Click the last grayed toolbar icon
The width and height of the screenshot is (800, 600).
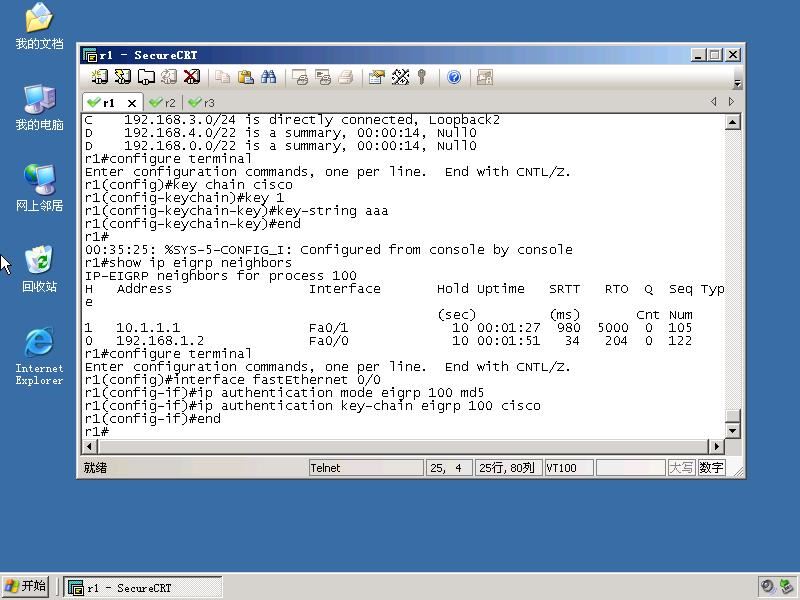point(484,77)
